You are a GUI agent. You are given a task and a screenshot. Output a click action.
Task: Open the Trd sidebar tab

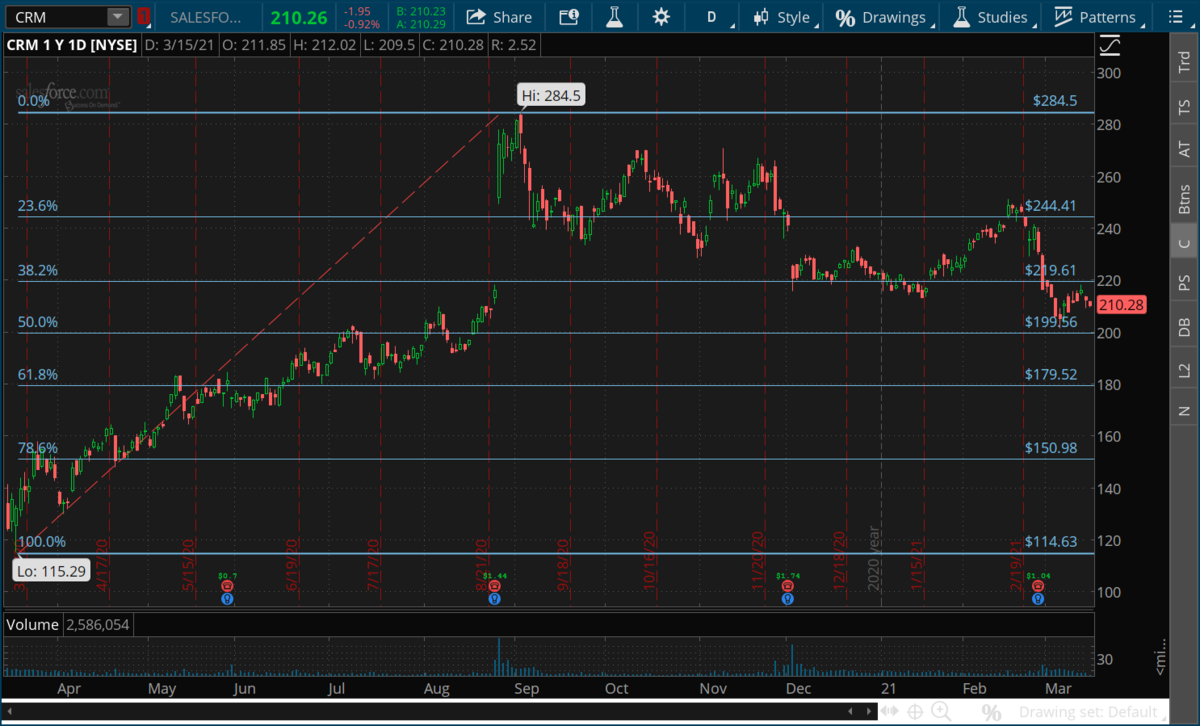[1184, 62]
